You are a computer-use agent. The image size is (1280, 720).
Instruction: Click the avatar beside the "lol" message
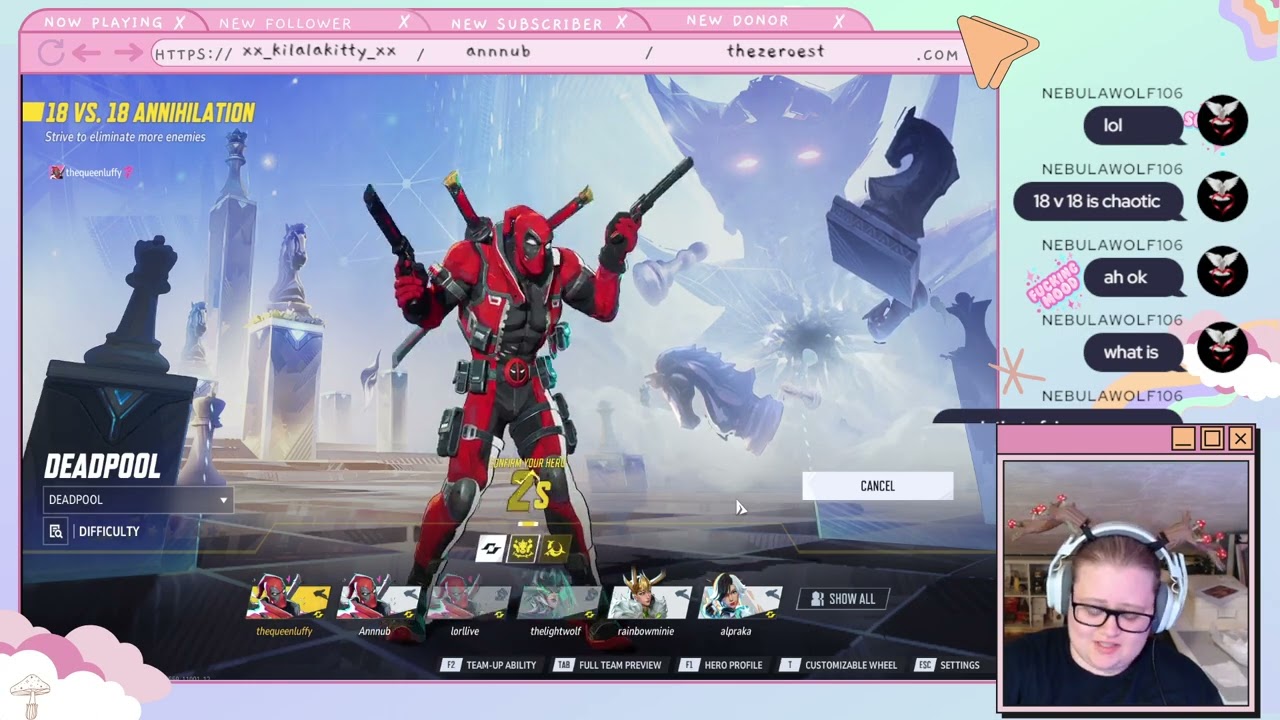(1222, 122)
